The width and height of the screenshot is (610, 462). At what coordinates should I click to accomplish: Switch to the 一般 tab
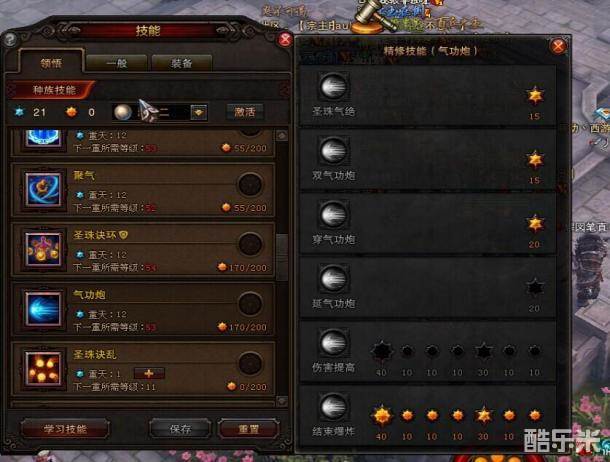pyautogui.click(x=117, y=63)
